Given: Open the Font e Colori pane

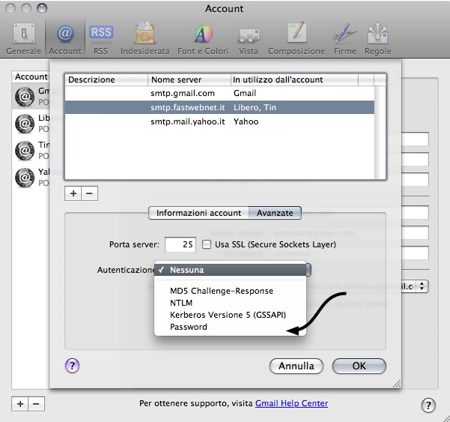Looking at the screenshot, I should point(203,39).
